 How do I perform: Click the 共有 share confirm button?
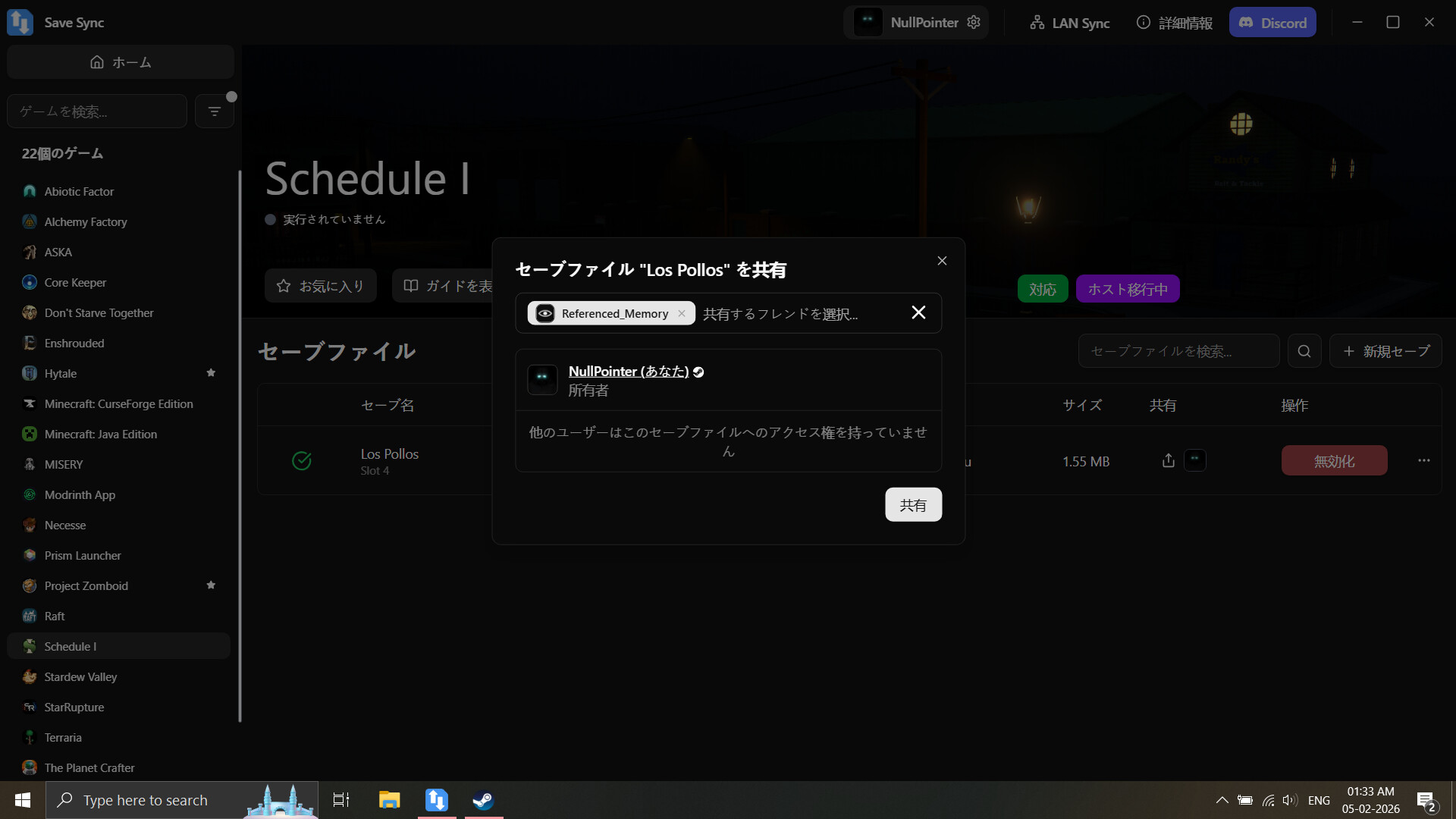click(913, 505)
